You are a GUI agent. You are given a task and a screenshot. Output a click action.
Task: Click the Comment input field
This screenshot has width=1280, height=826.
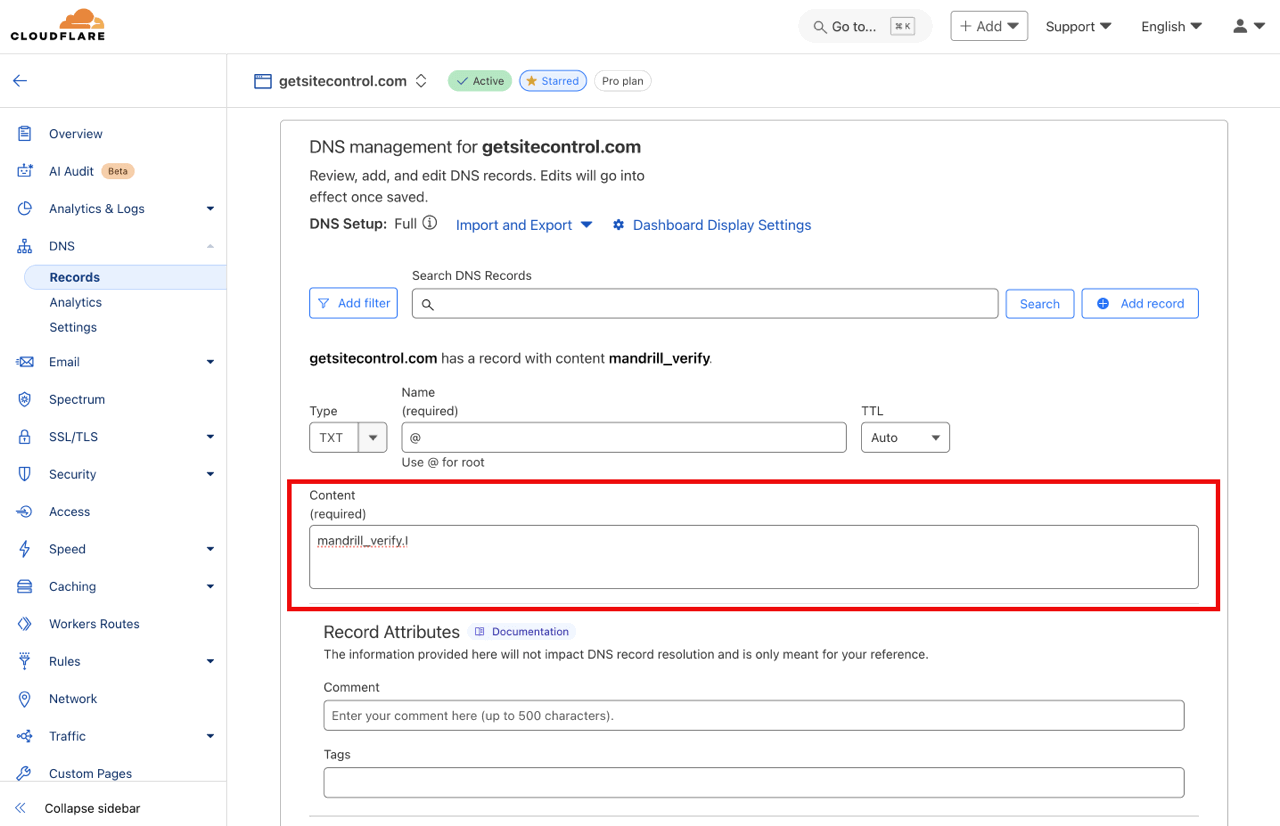(752, 715)
